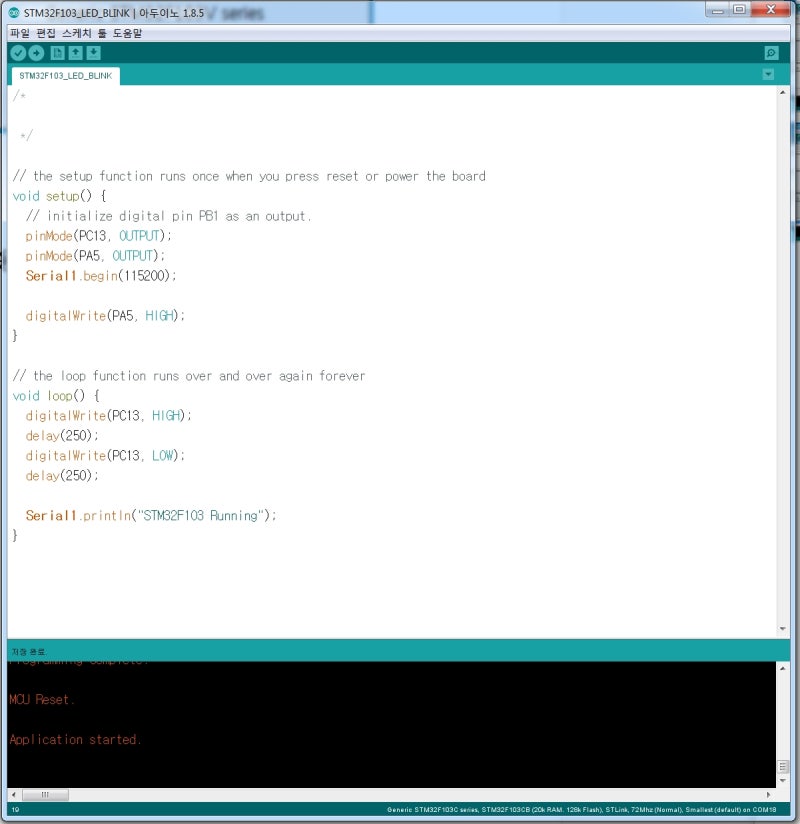Viewport: 800px width, 824px height.
Task: Open a new sketch with the New icon
Action: pyautogui.click(x=57, y=52)
